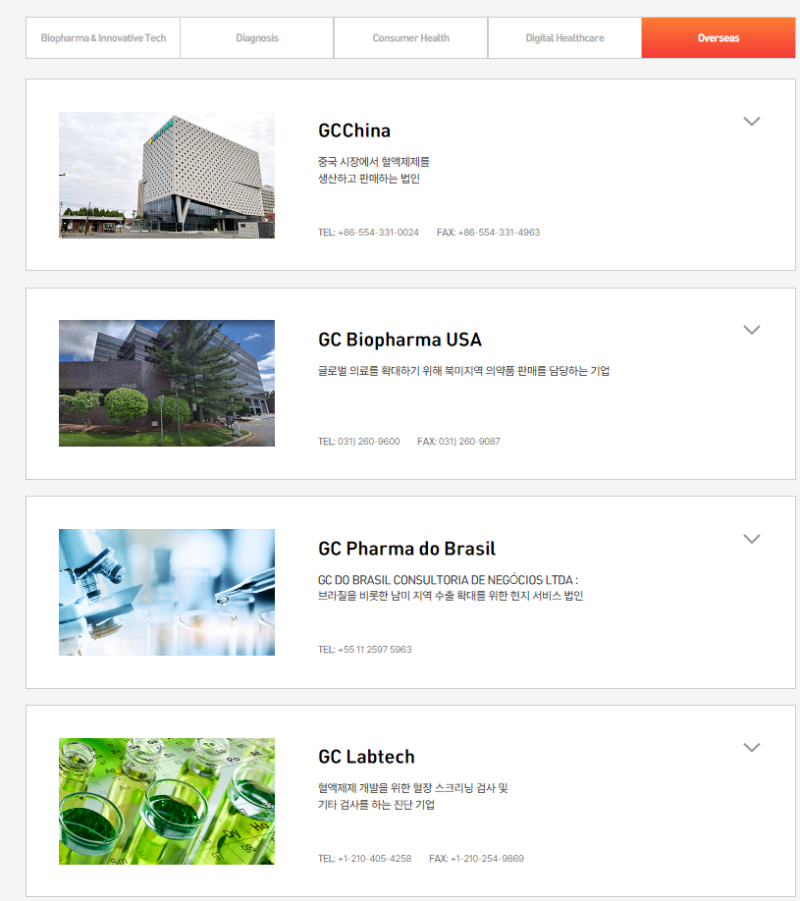This screenshot has height=901, width=800.
Task: Click the GCChina title
Action: (355, 131)
